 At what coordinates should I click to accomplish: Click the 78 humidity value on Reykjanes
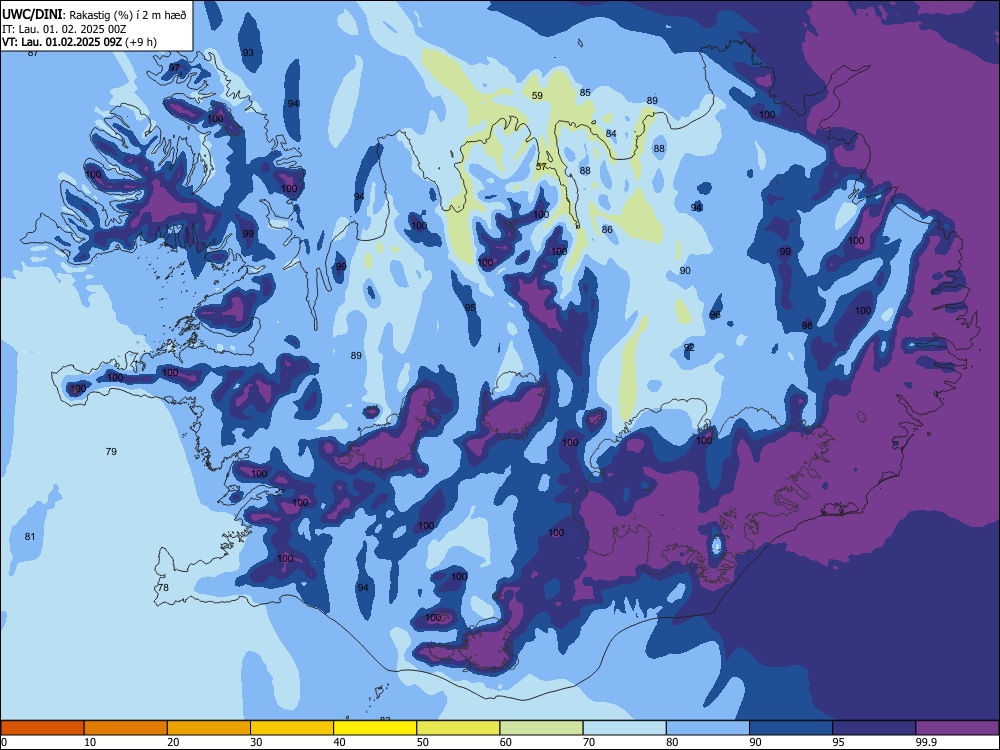point(163,587)
